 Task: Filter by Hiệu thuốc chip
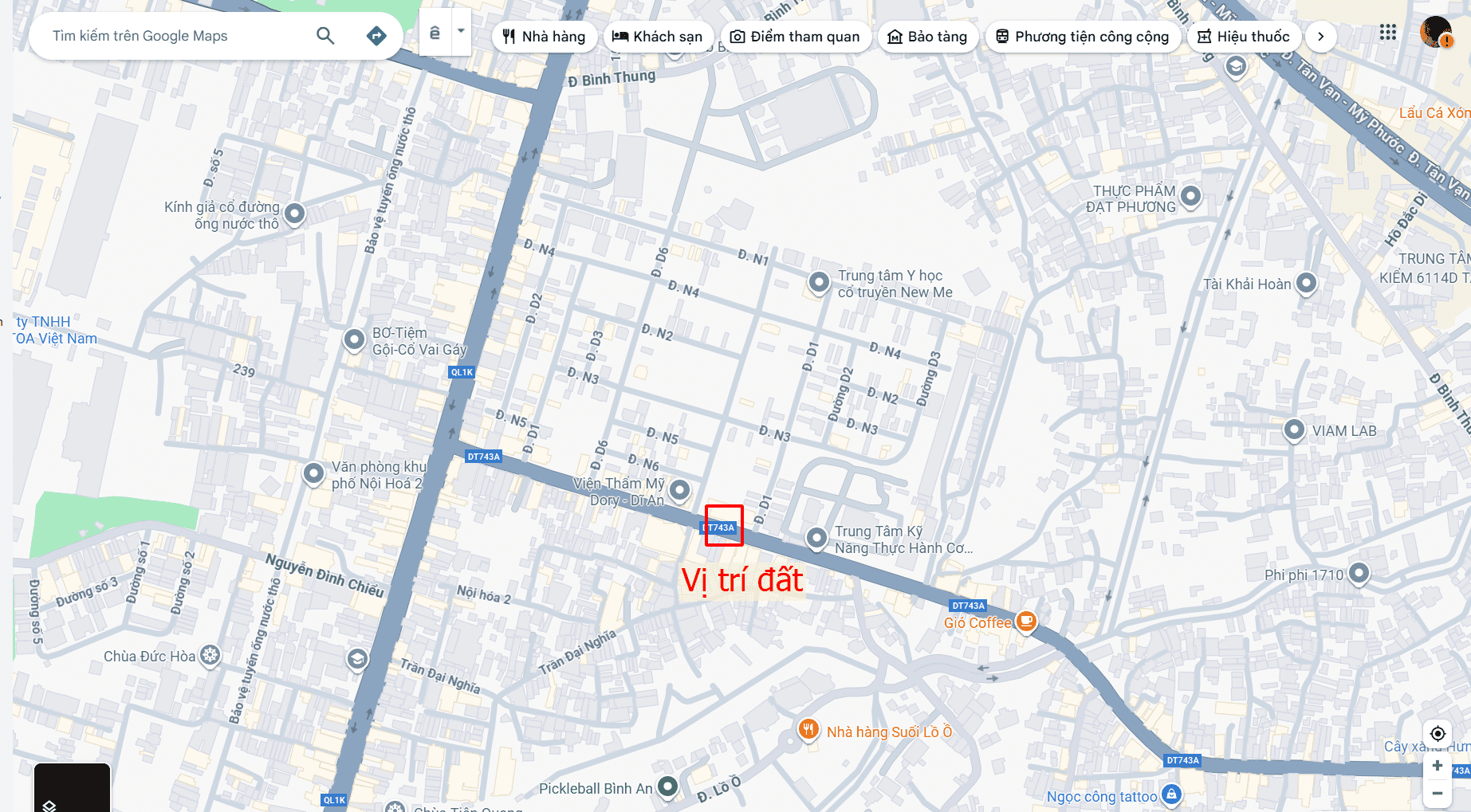click(1244, 37)
